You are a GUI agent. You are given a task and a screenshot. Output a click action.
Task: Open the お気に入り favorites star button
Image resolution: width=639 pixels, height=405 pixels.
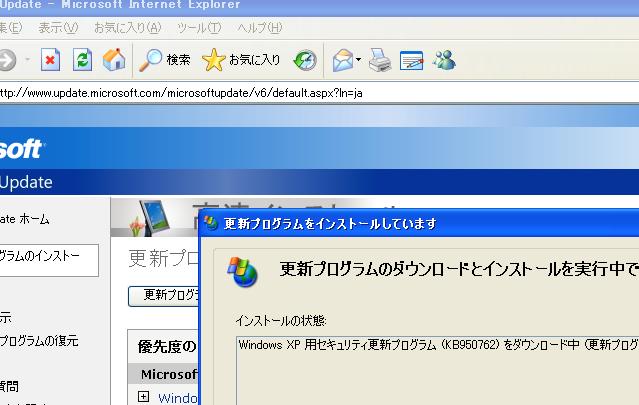coord(241,60)
